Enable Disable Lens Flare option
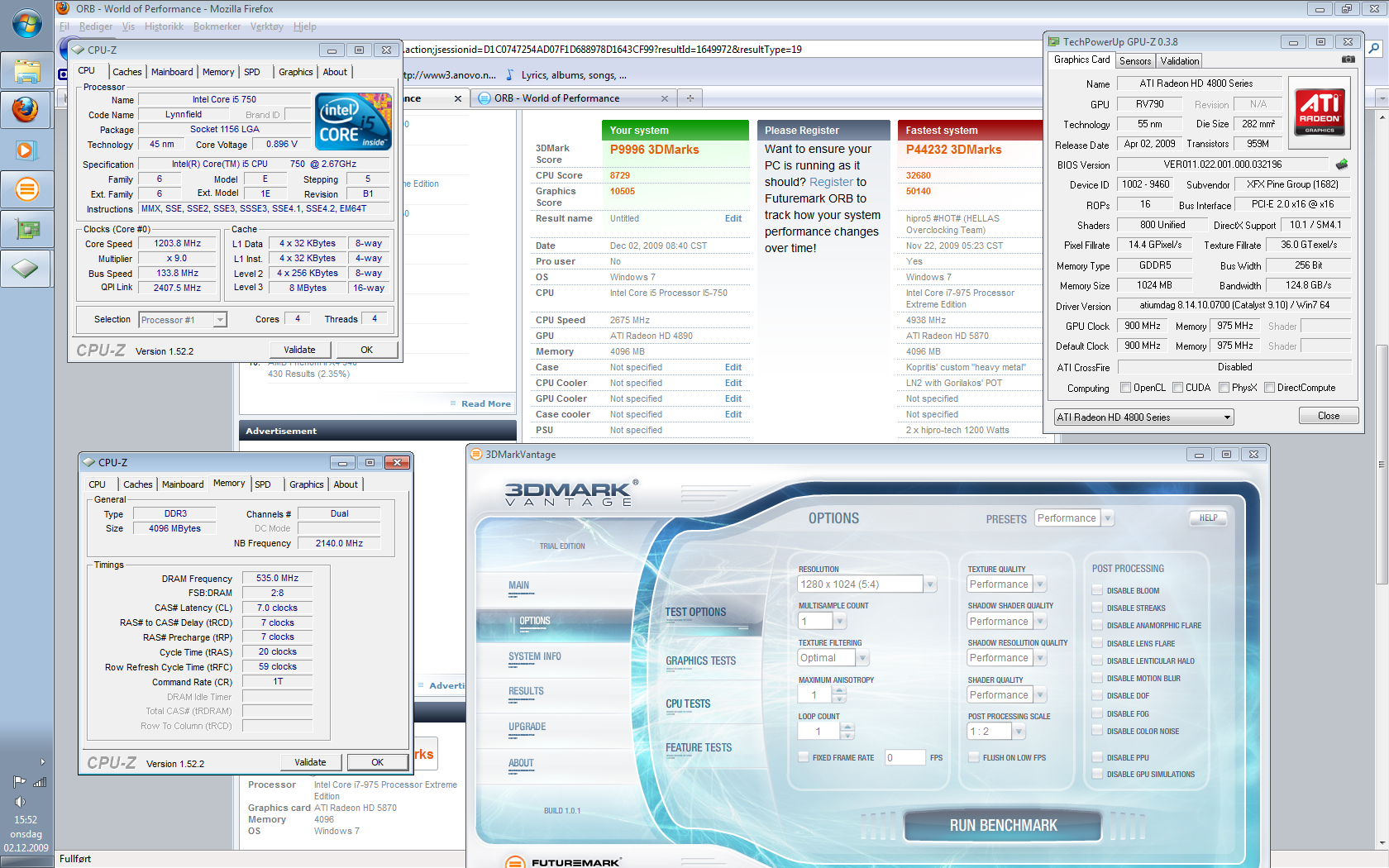Screen dimensions: 1389x868 [x=1097, y=643]
